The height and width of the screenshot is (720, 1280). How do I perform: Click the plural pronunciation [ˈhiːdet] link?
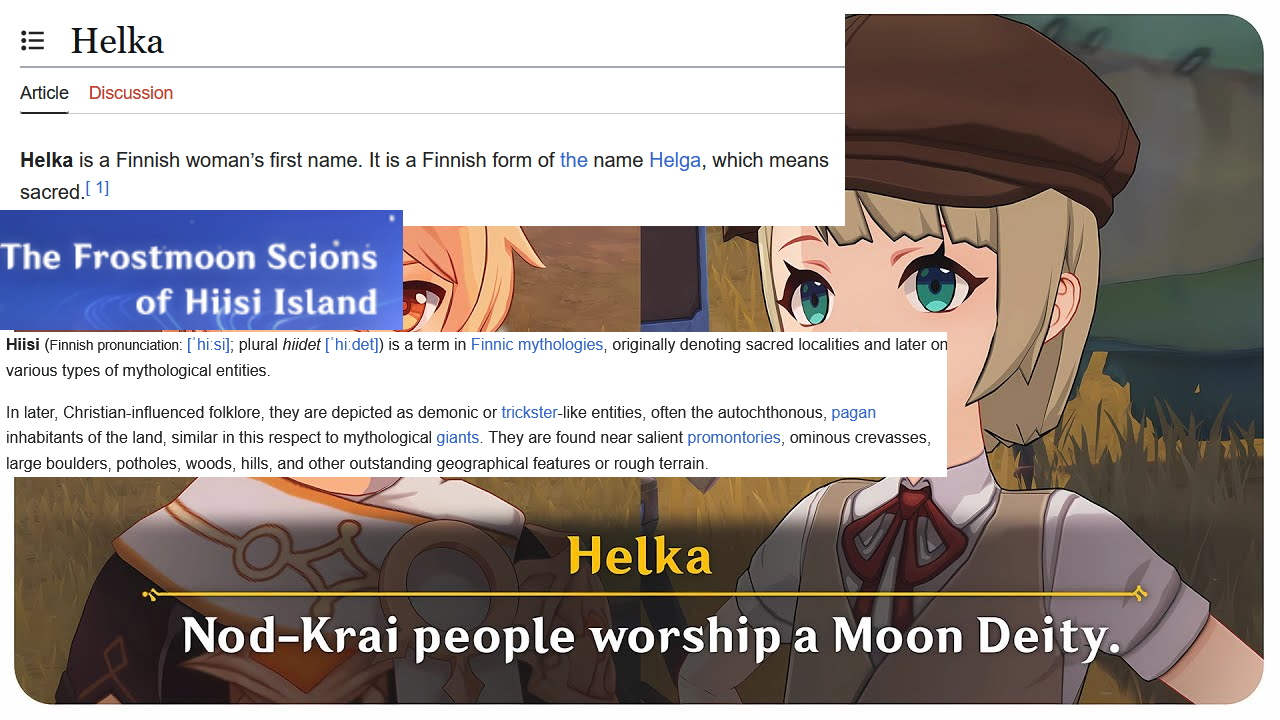pyautogui.click(x=353, y=344)
